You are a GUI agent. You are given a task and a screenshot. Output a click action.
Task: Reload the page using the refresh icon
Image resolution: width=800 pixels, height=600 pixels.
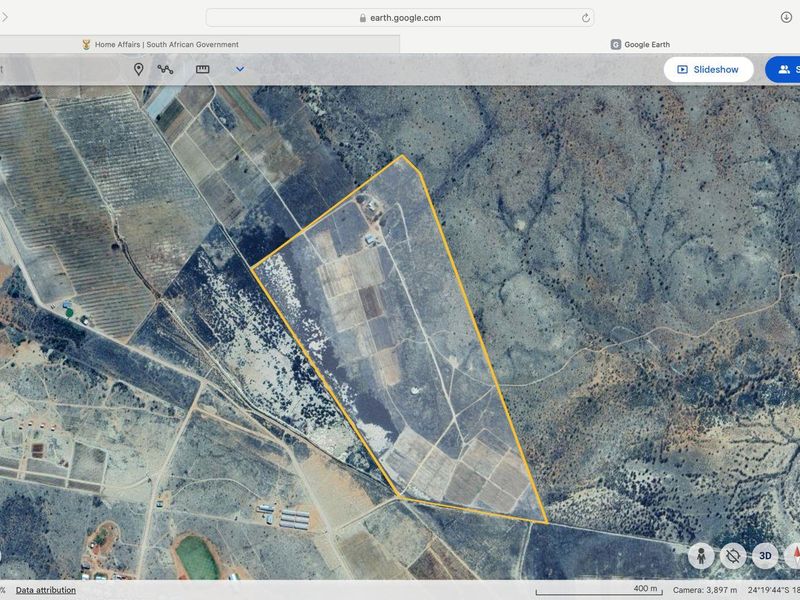click(585, 17)
